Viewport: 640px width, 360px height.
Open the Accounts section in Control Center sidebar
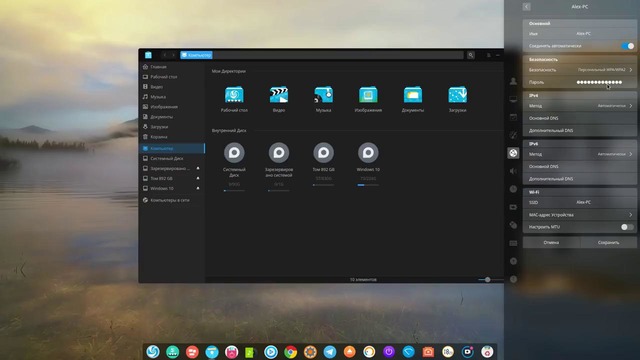point(513,81)
